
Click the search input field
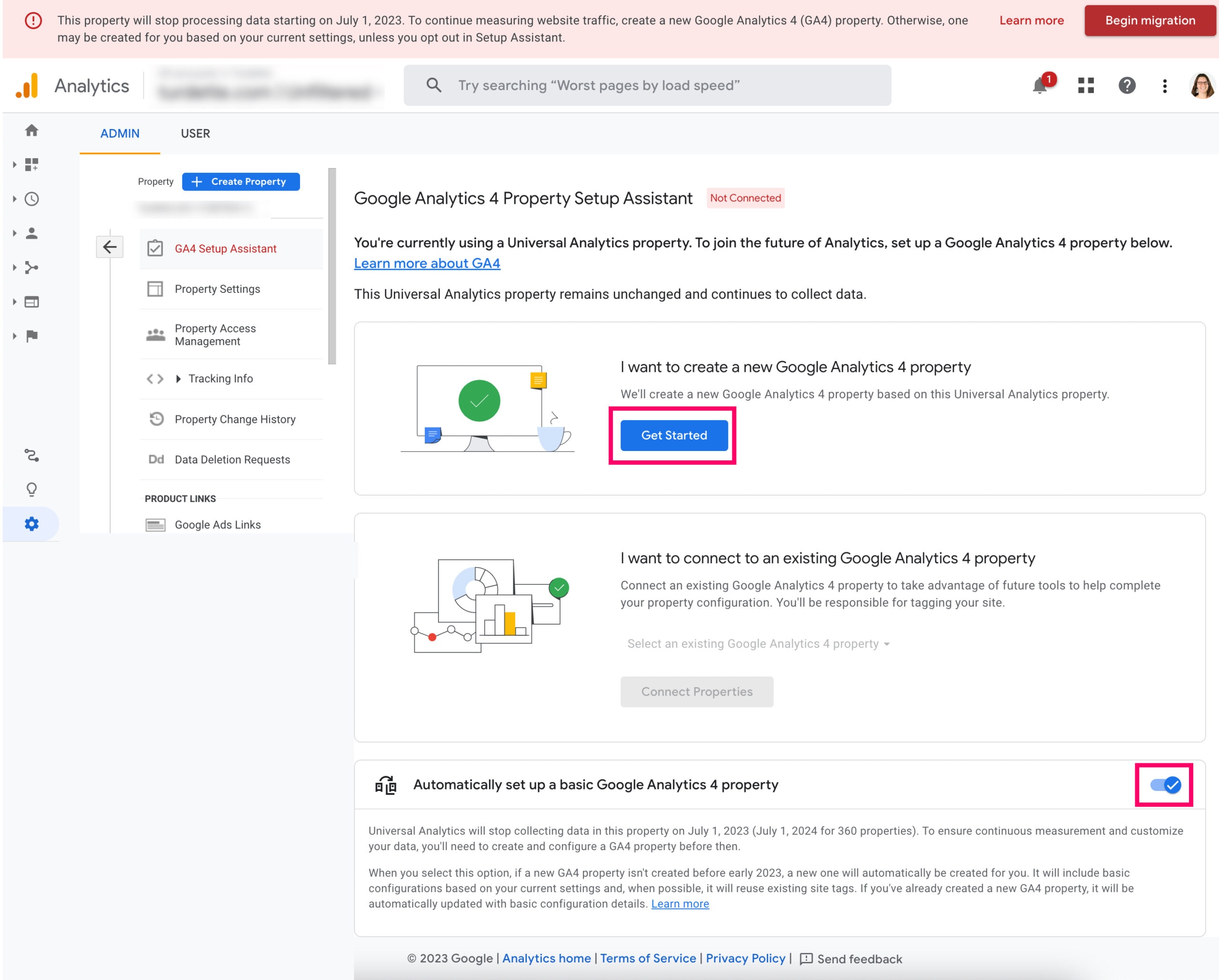(x=648, y=85)
